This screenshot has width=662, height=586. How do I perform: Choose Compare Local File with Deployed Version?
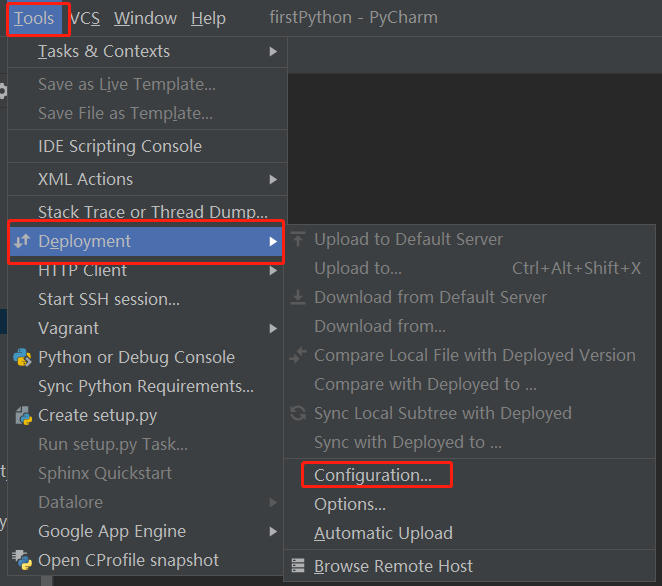coord(469,355)
